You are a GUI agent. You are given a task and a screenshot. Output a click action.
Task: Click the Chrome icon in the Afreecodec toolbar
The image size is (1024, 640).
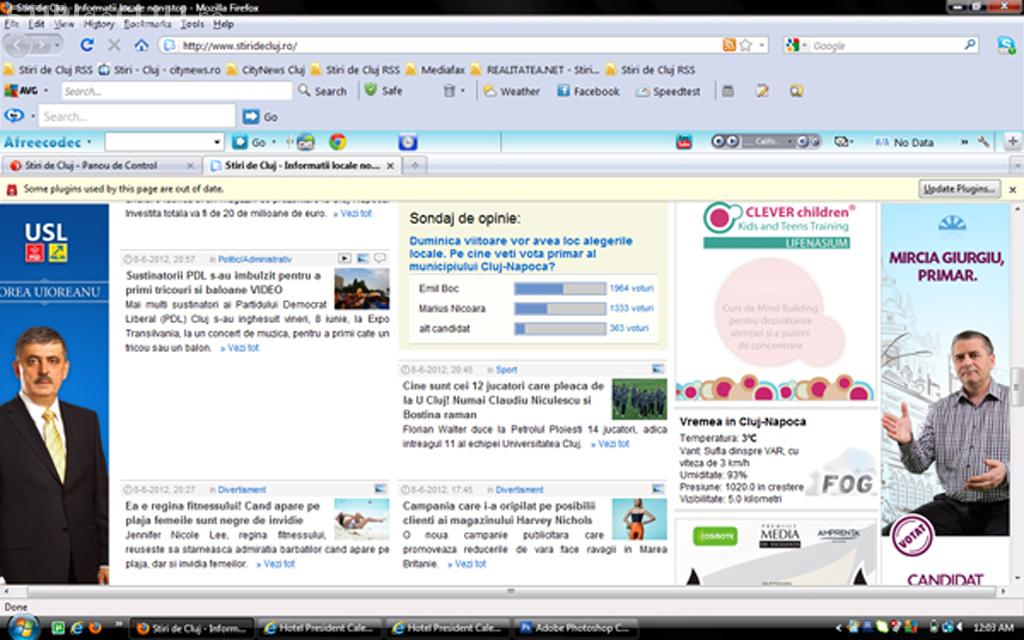(x=338, y=142)
